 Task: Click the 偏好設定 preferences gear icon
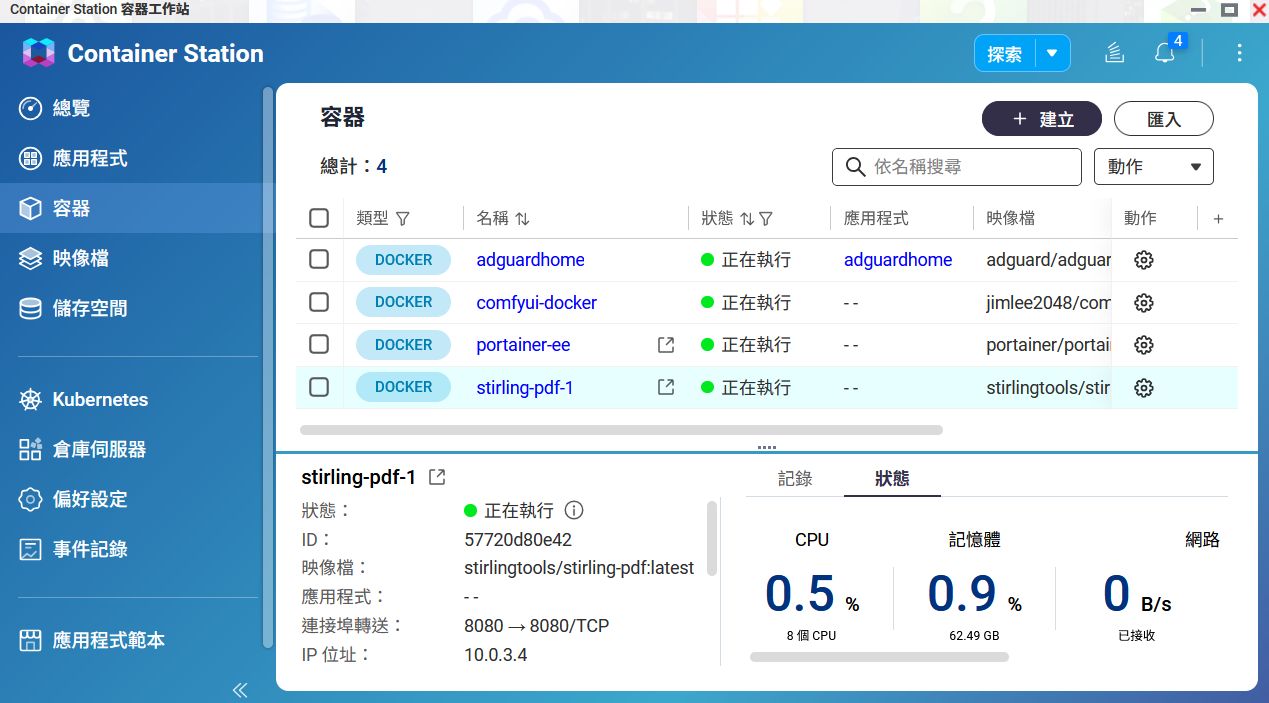click(31, 499)
